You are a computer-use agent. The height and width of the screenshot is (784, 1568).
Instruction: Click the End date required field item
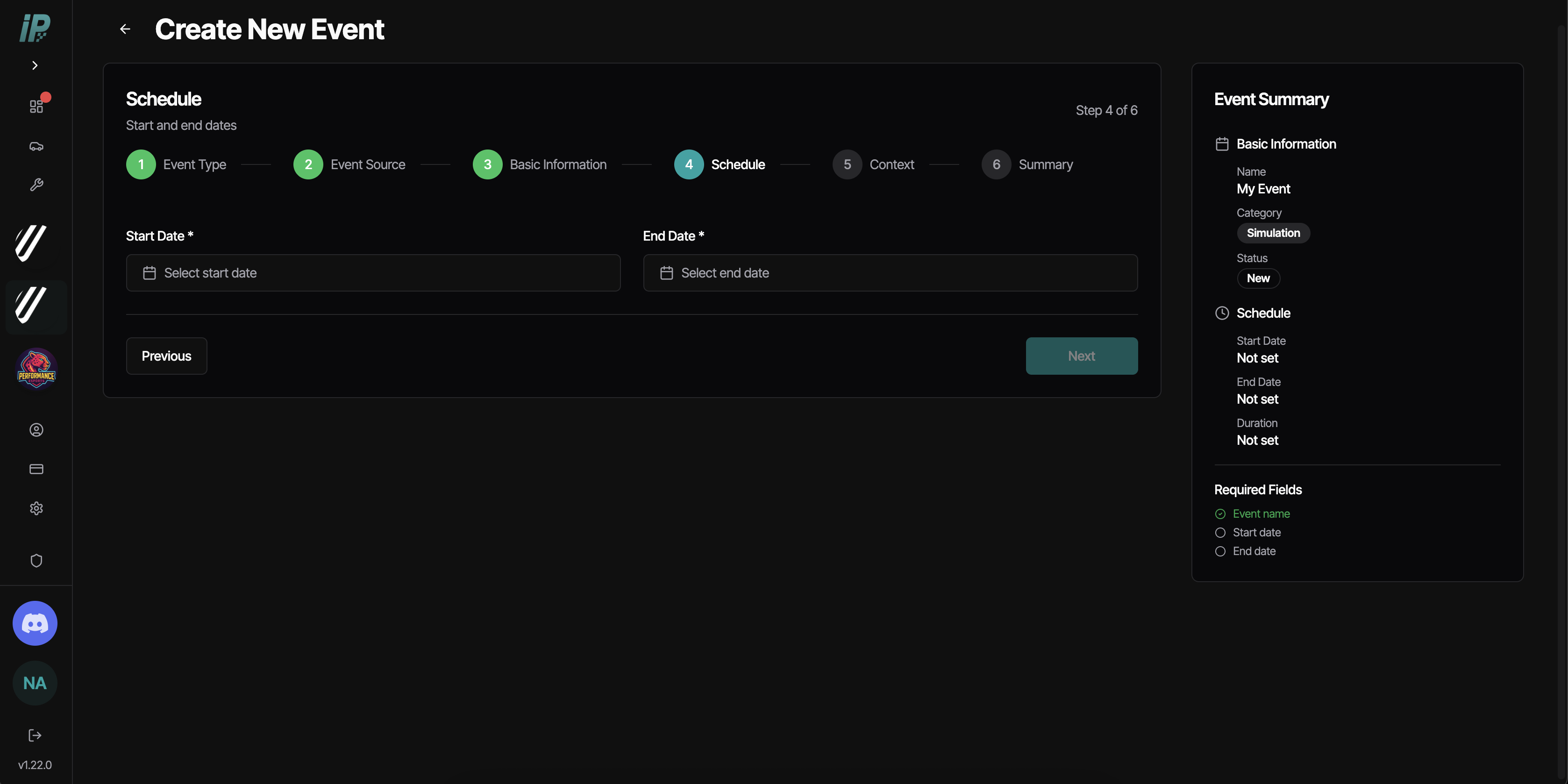pyautogui.click(x=1246, y=551)
